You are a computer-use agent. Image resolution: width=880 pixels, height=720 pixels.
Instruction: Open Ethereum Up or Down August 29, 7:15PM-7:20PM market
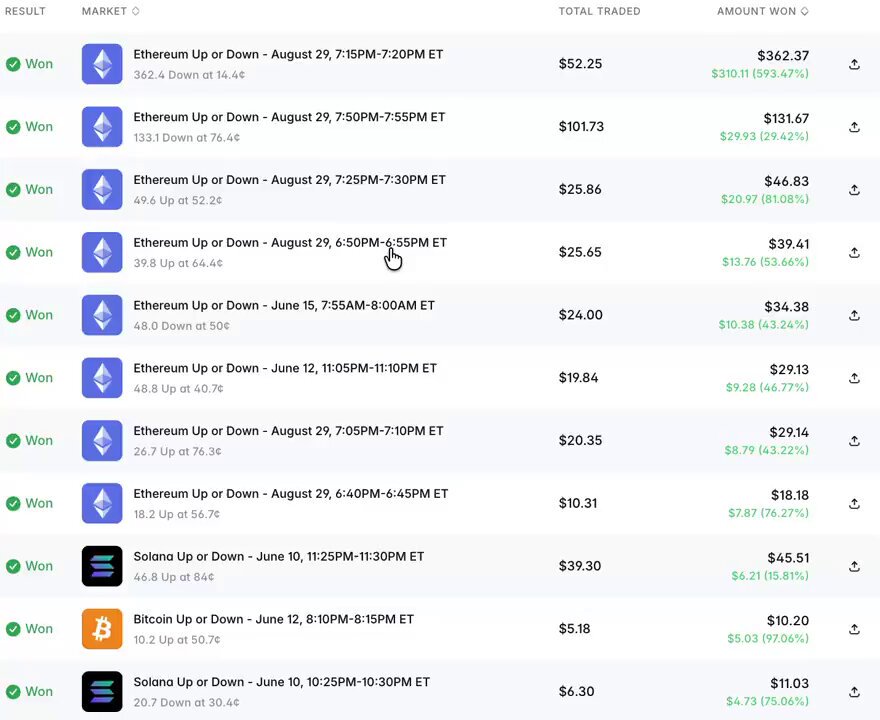(x=288, y=54)
